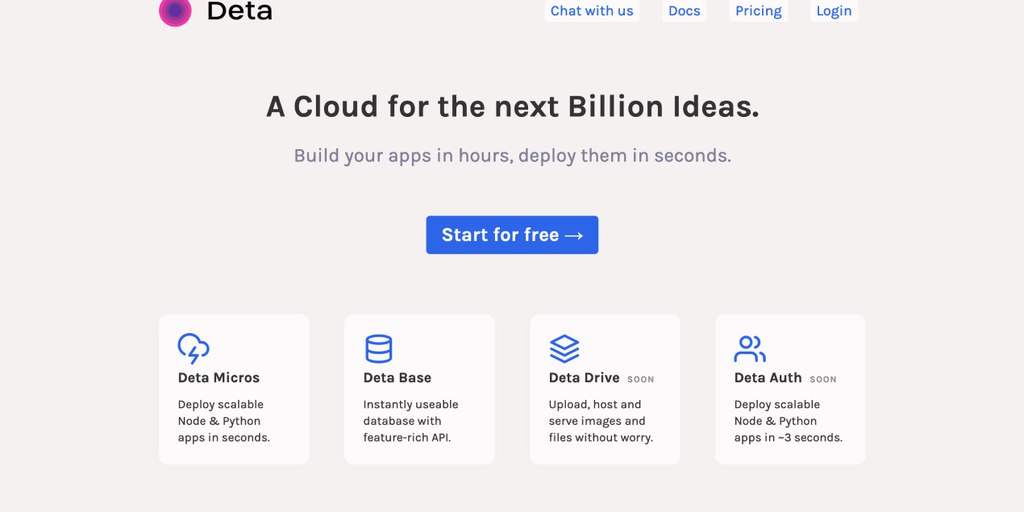Click 'Upload, host and serve images' description
The image size is (1024, 512).
[601, 421]
